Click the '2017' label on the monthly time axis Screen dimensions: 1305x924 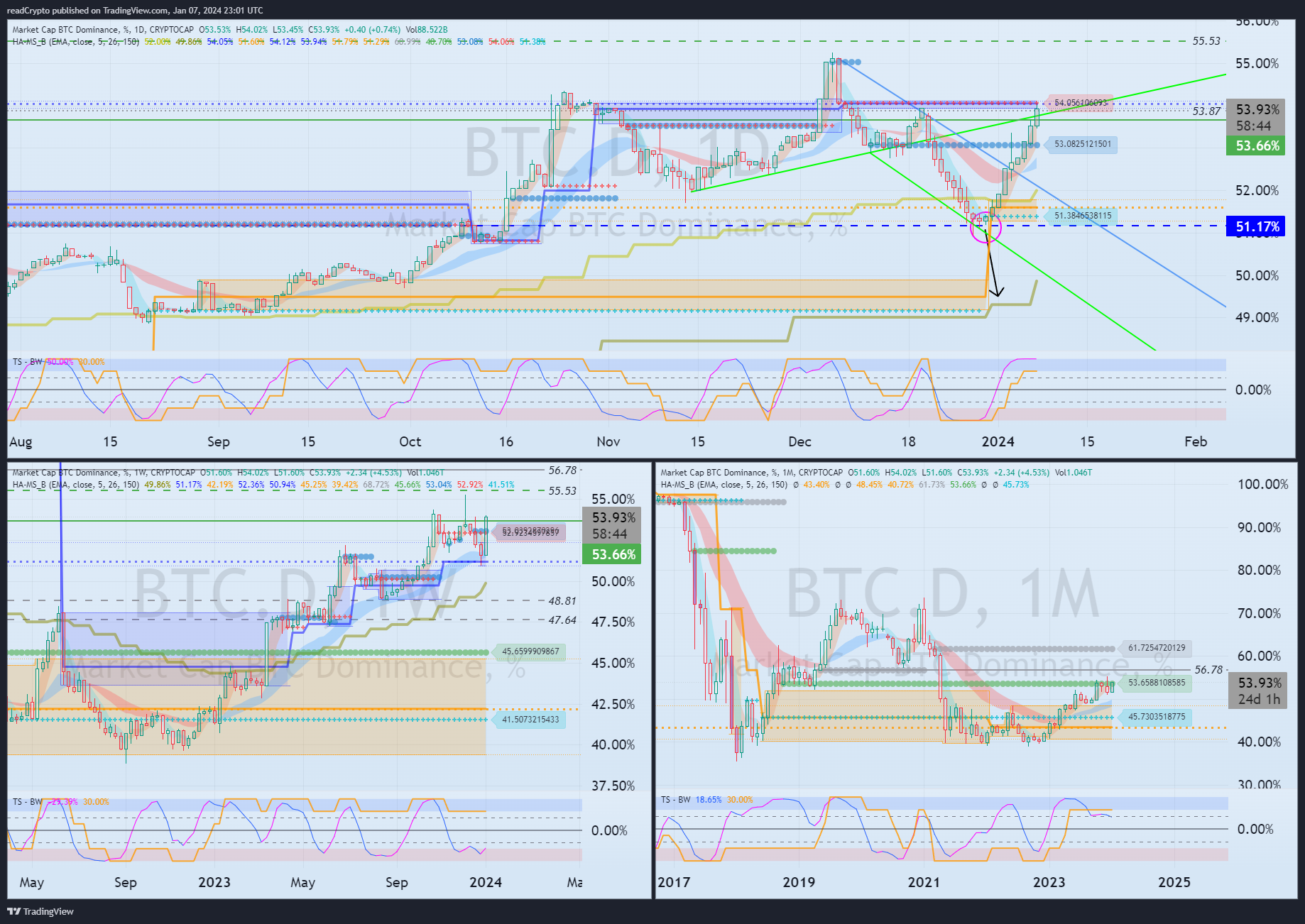pos(674,882)
